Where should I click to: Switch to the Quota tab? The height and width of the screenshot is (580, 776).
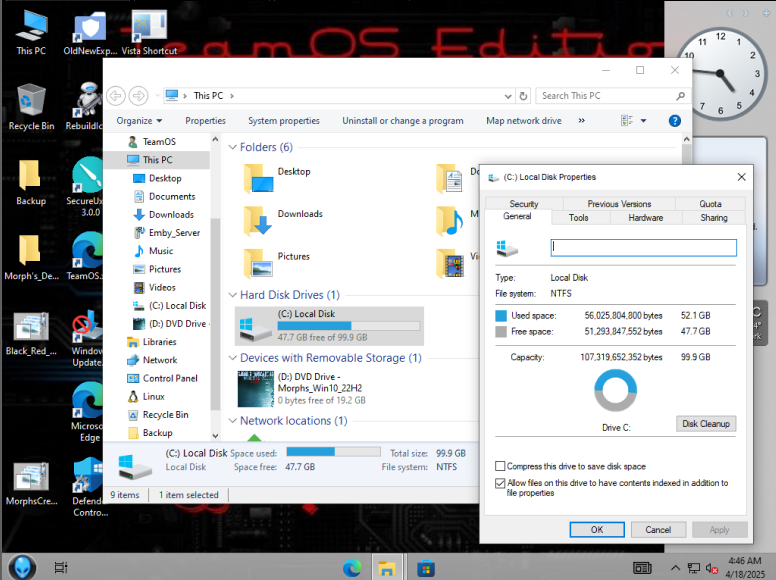(x=710, y=203)
